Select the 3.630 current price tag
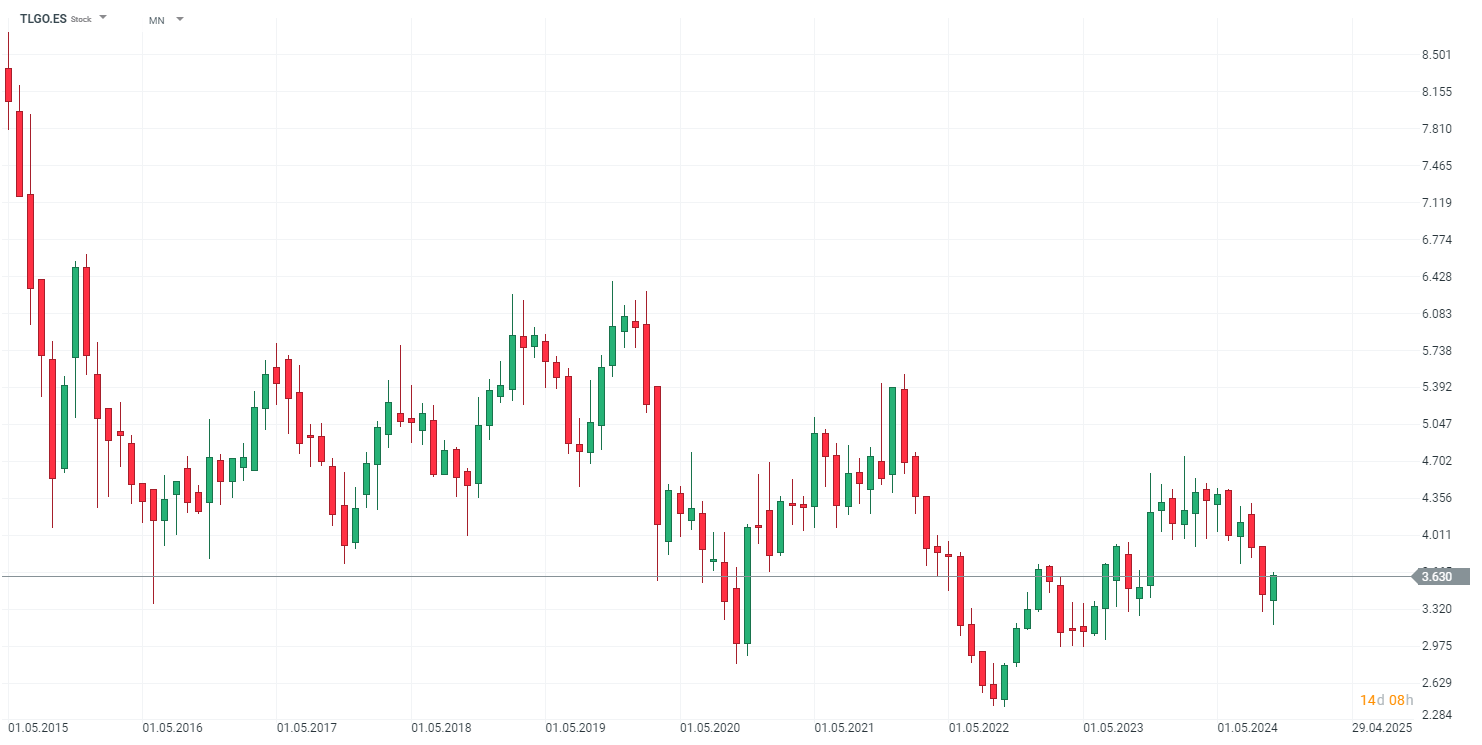Viewport: 1482px width, 745px height. [1439, 576]
